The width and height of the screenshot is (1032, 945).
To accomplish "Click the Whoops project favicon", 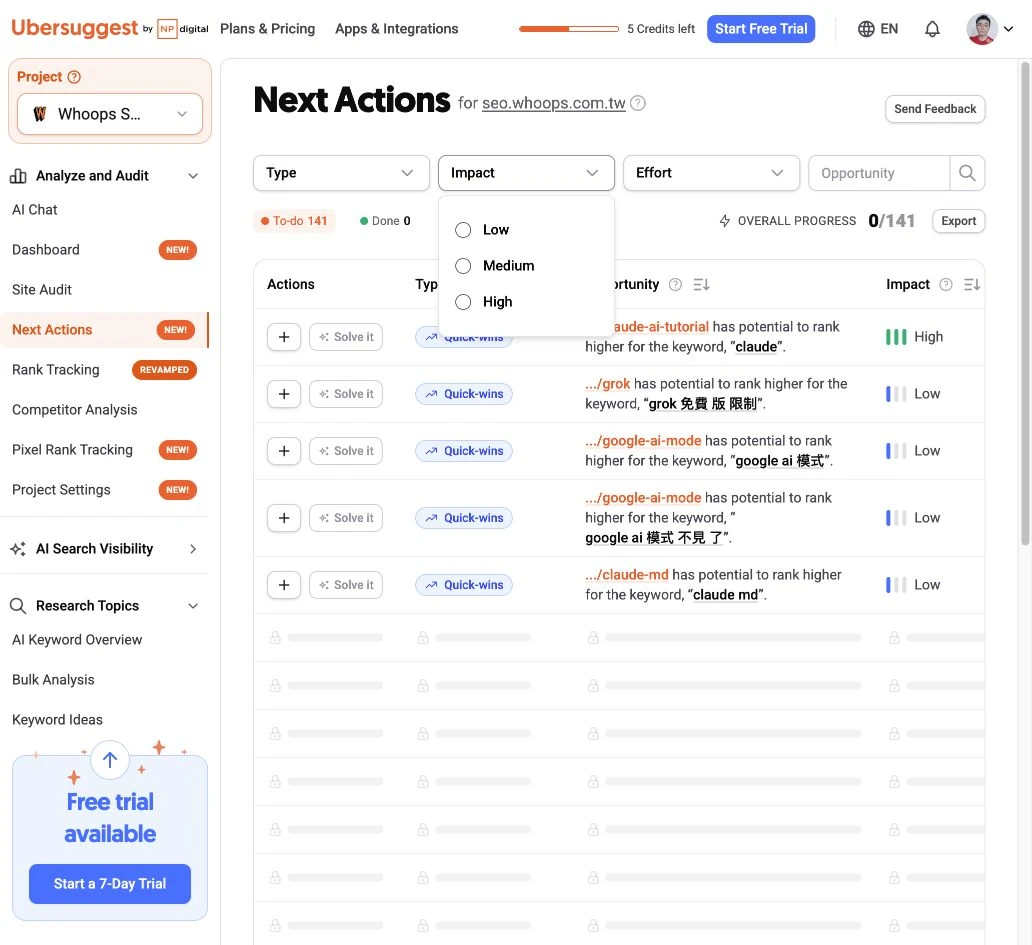I will [x=40, y=115].
